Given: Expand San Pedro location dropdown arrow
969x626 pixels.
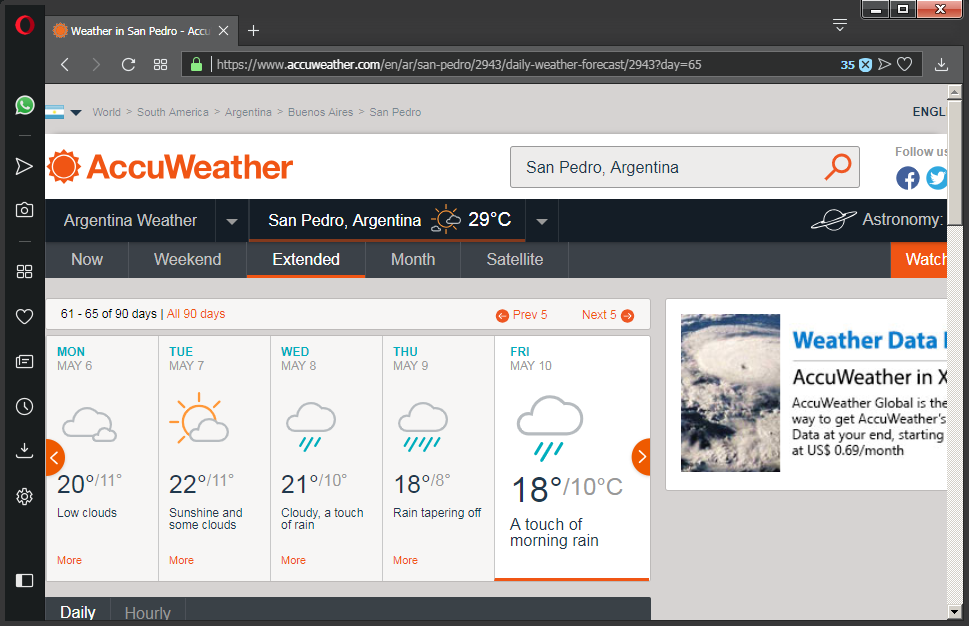Looking at the screenshot, I should pos(541,221).
